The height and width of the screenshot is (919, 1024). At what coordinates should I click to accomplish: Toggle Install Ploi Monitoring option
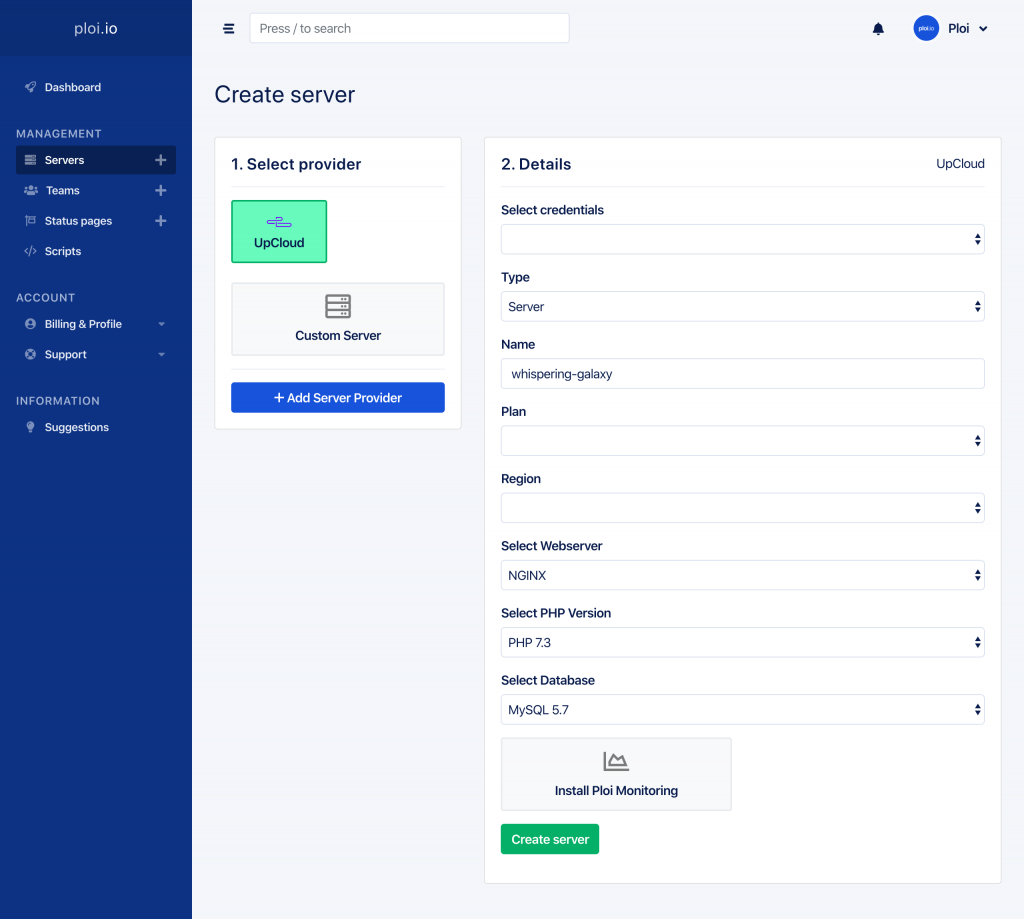[x=616, y=773]
